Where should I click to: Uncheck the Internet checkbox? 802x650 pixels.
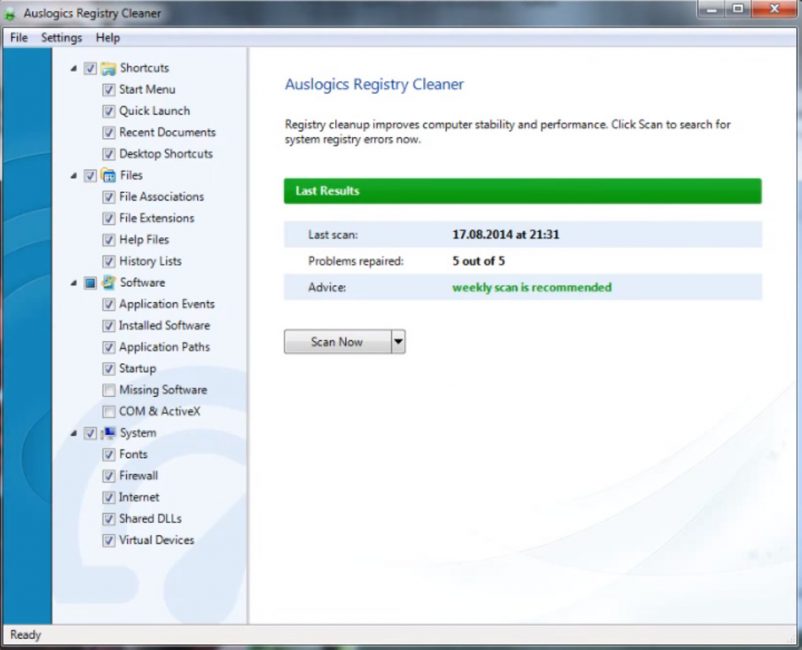pyautogui.click(x=108, y=498)
